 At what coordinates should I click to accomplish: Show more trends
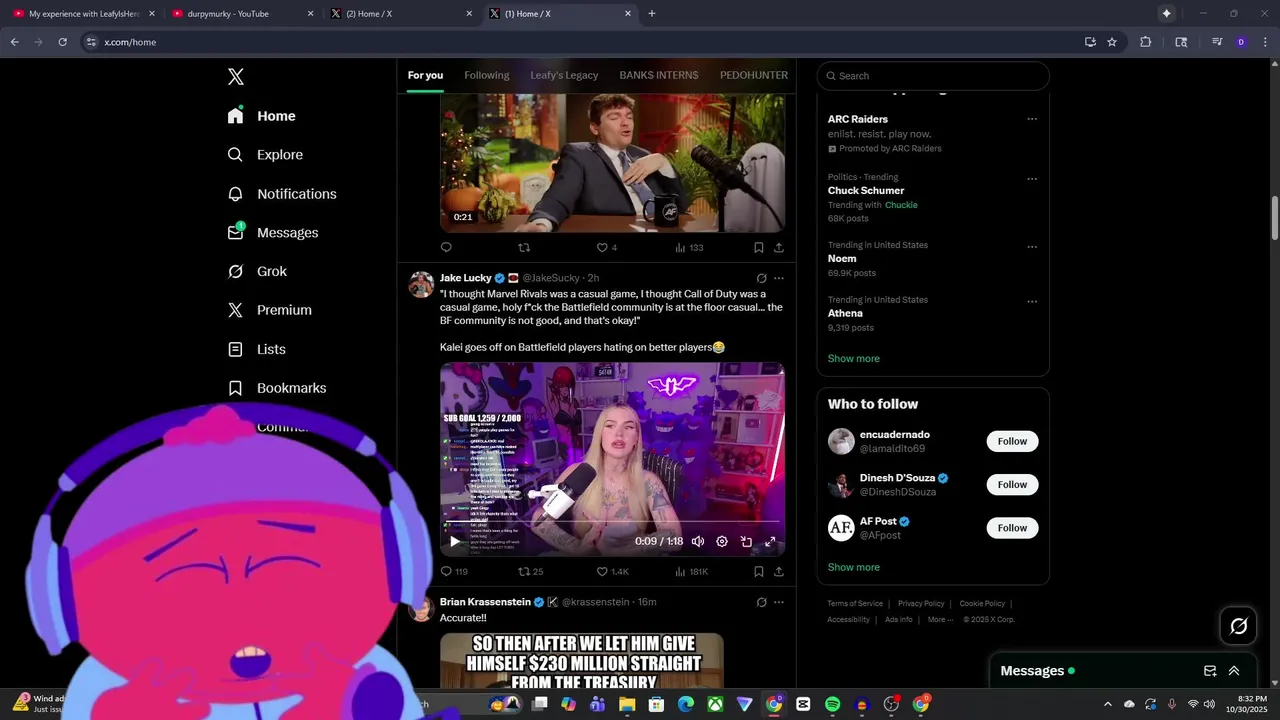(x=853, y=359)
